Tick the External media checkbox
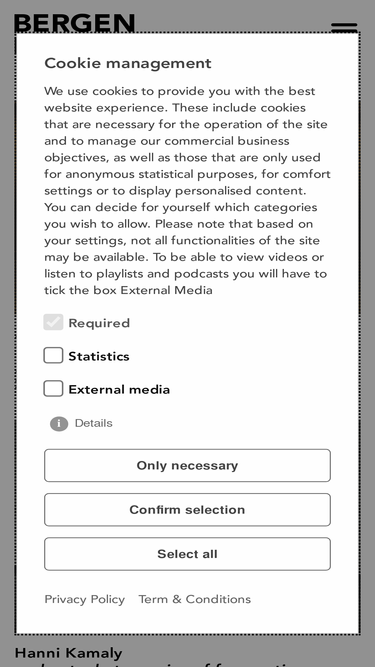The width and height of the screenshot is (375, 667). (x=53, y=388)
